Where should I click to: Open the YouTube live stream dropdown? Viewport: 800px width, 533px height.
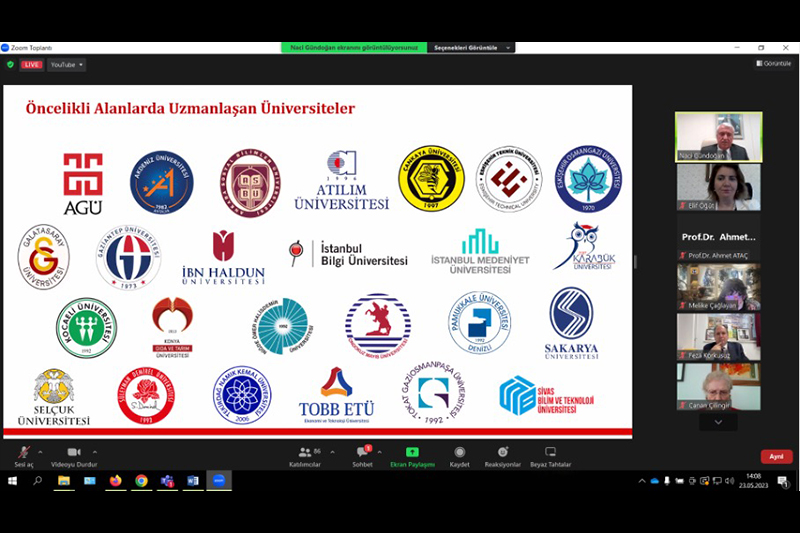tap(66, 64)
